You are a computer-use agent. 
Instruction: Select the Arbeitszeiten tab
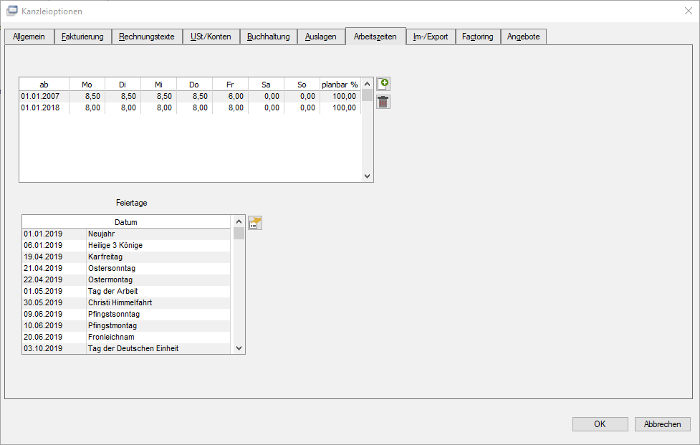375,36
